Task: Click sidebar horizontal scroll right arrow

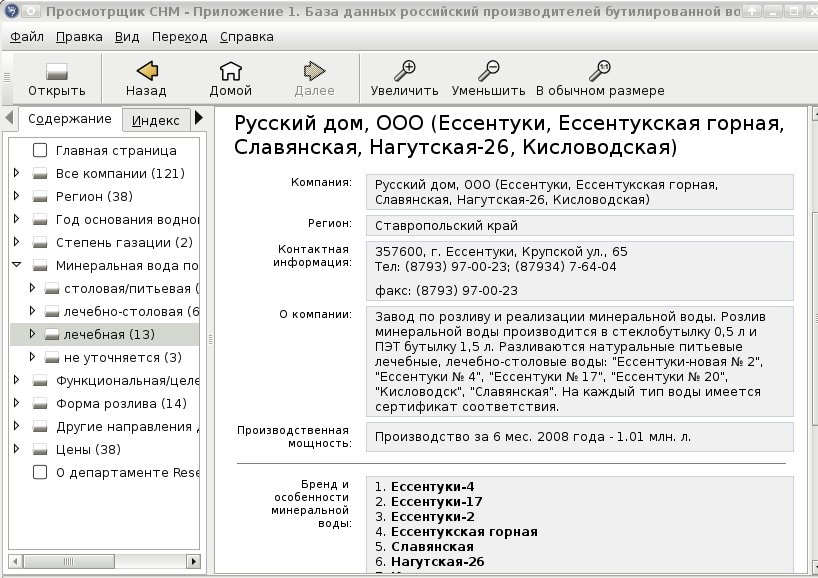Action: pyautogui.click(x=194, y=561)
